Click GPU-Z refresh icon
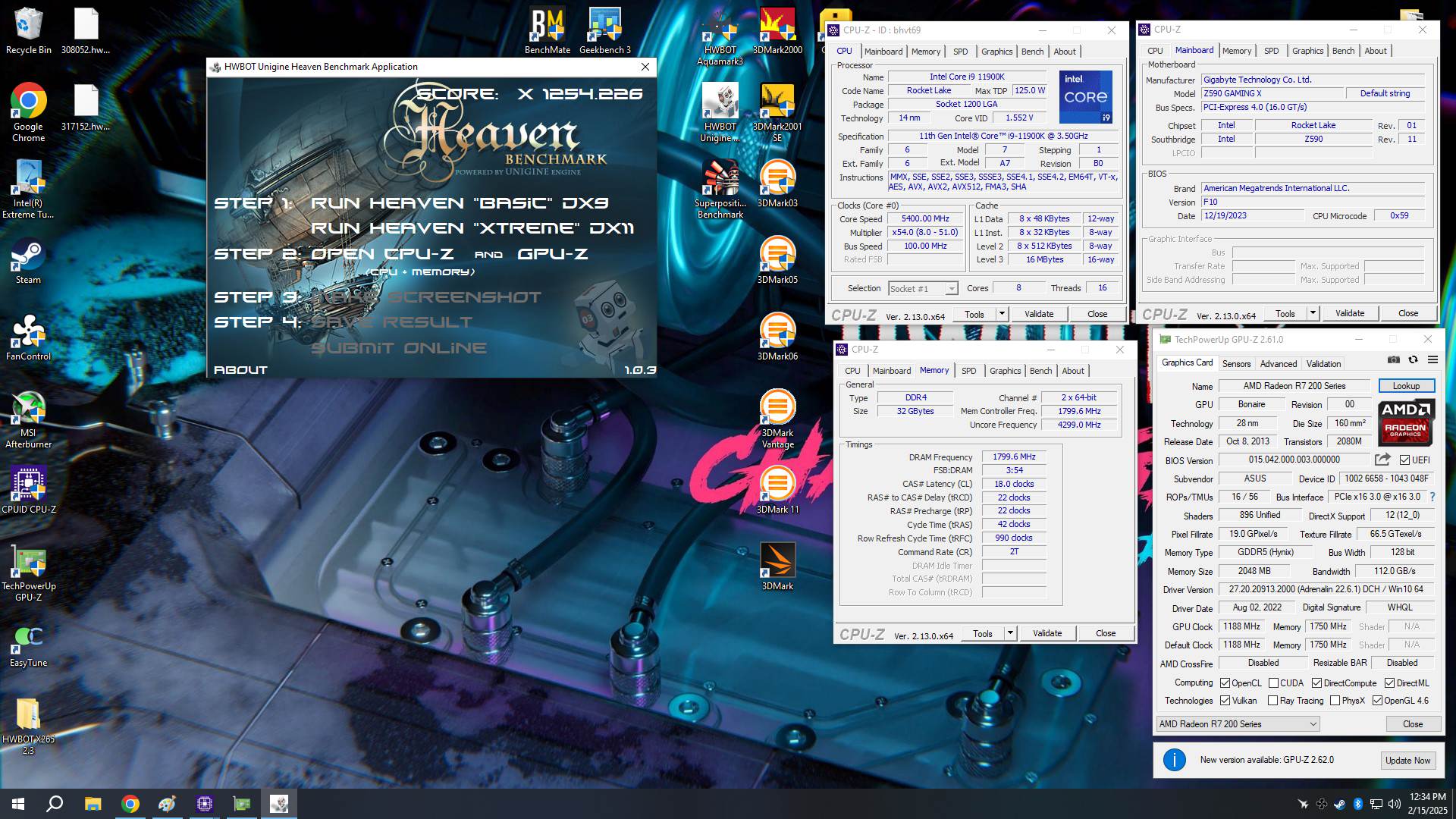This screenshot has width=1456, height=819. (x=1413, y=359)
